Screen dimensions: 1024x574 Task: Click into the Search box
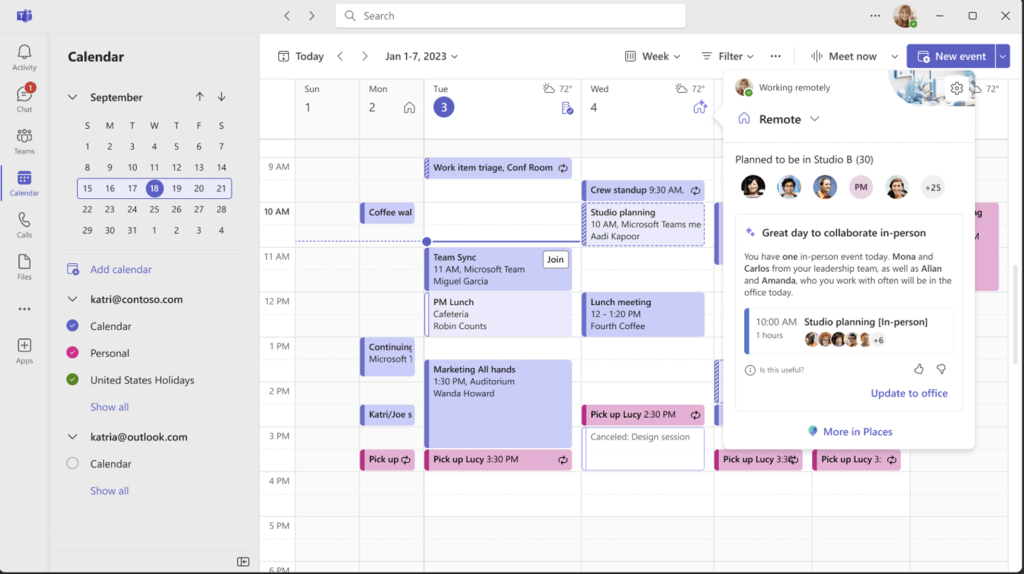(x=510, y=16)
